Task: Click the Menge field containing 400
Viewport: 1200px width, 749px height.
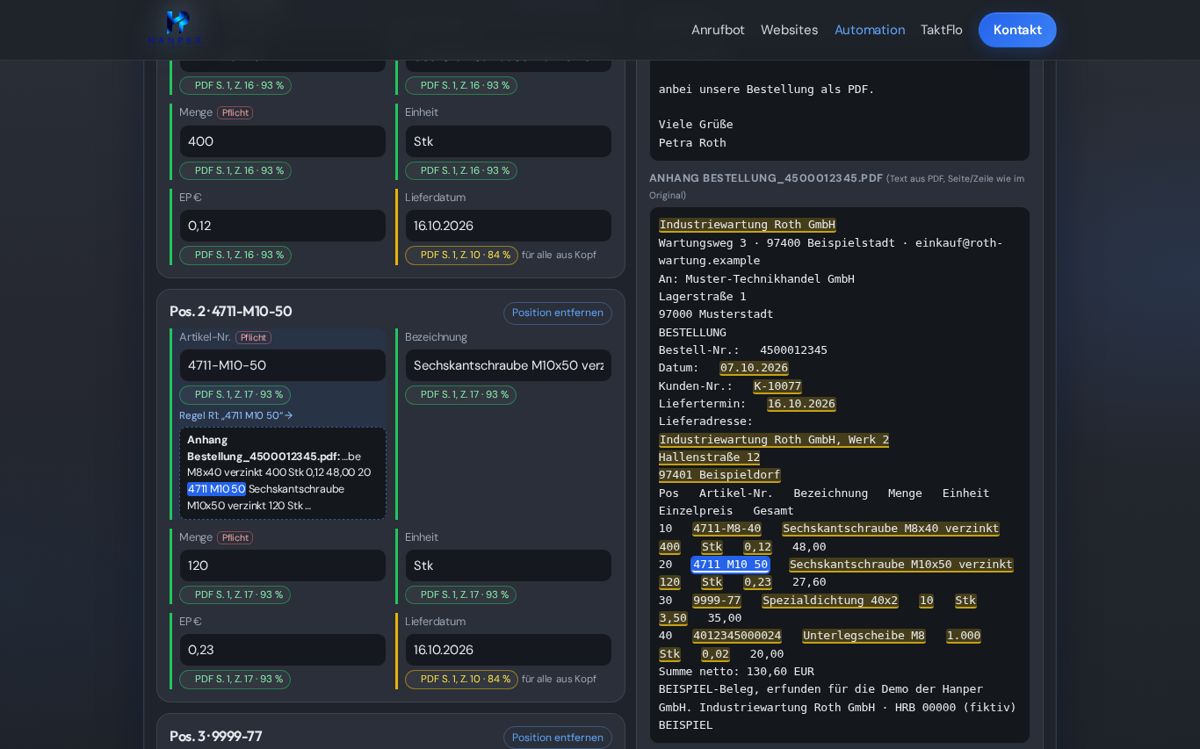Action: point(282,141)
